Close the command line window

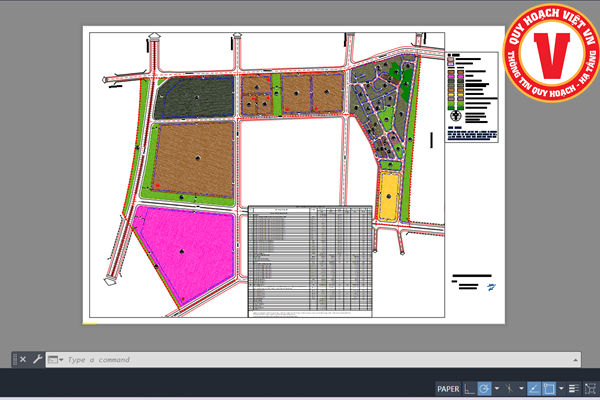[x=23, y=359]
